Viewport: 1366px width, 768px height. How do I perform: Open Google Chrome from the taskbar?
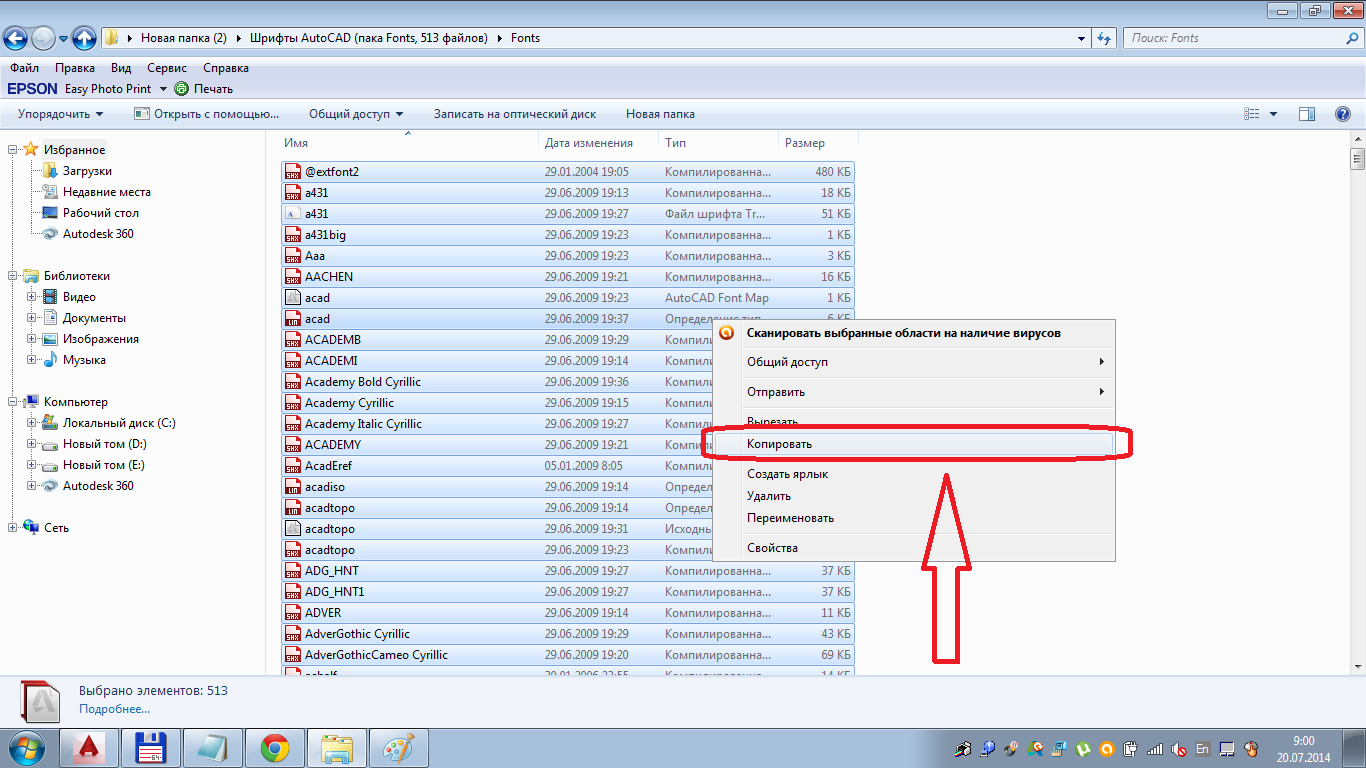pyautogui.click(x=275, y=748)
